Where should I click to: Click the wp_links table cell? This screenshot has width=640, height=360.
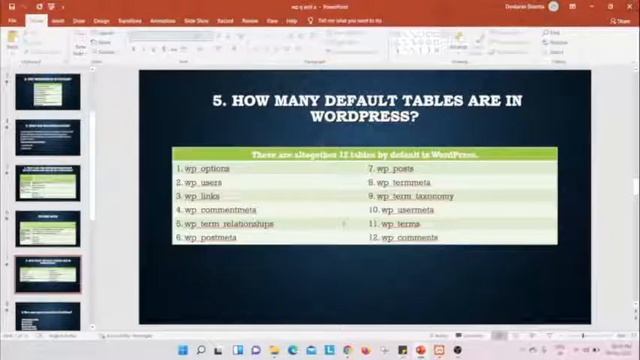coord(269,196)
